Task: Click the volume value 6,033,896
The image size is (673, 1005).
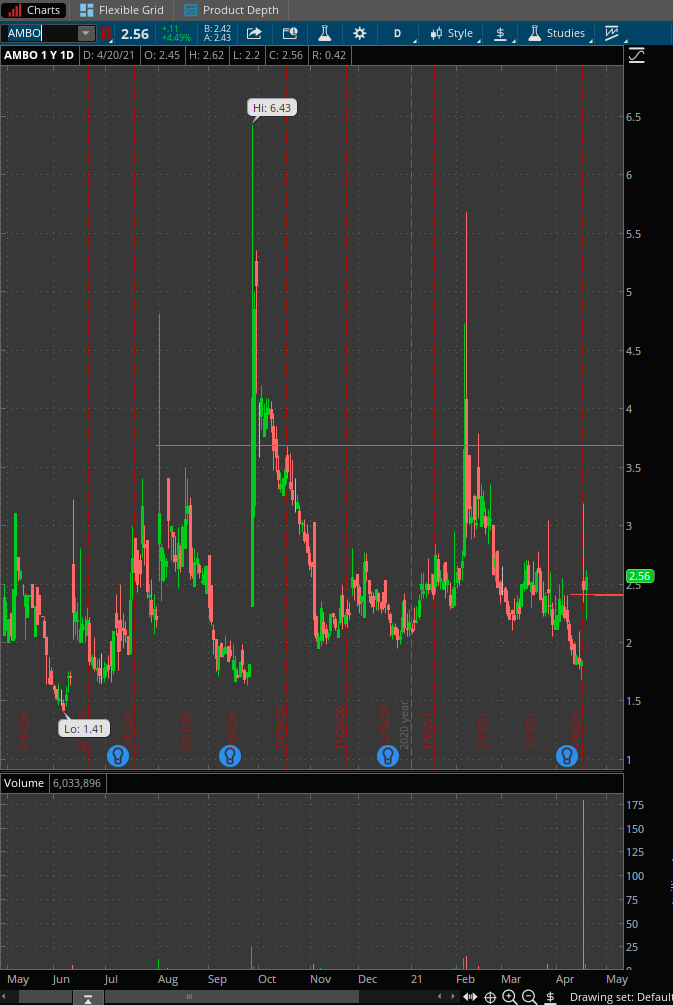Action: (77, 783)
